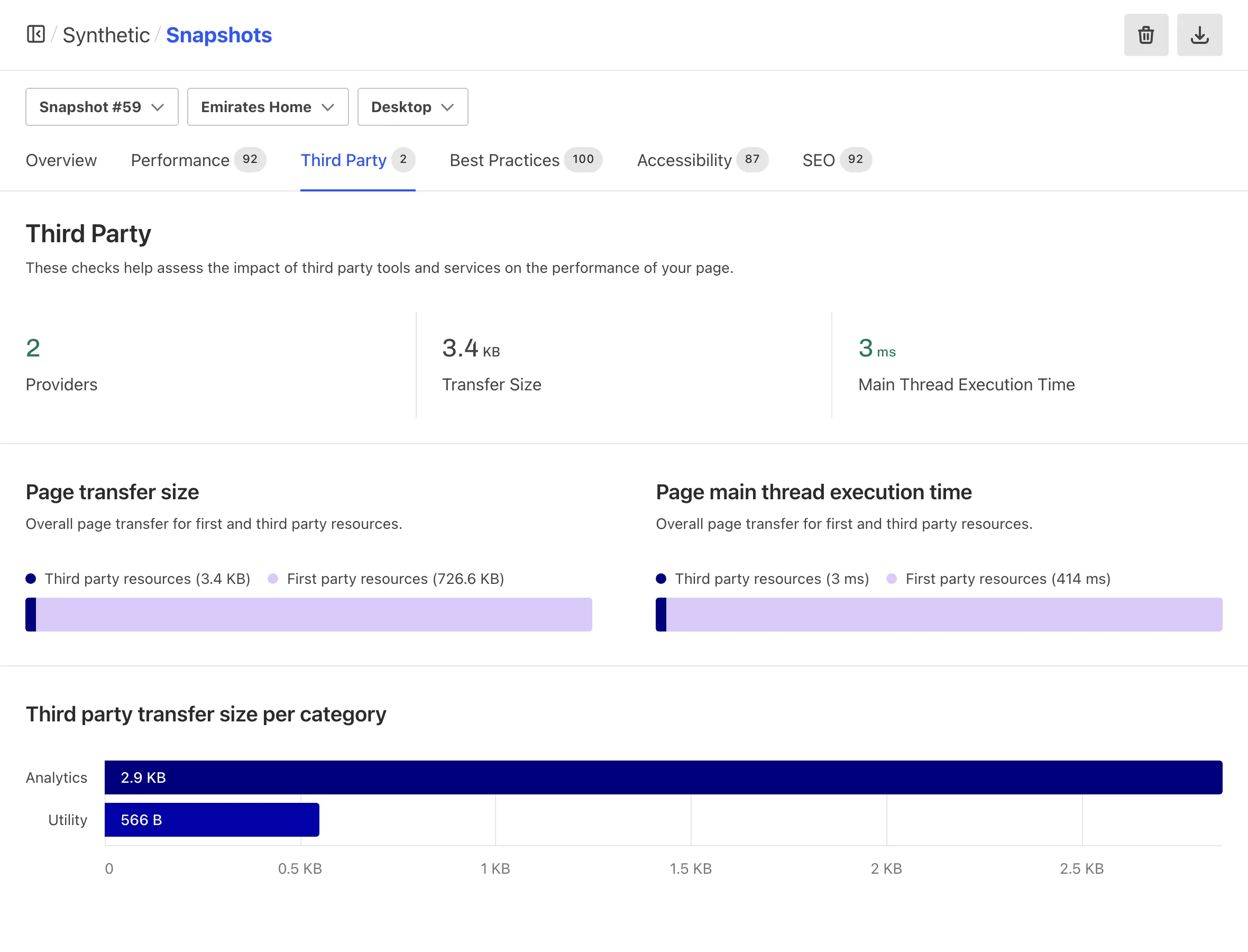
Task: Open the Emirates Home page dropdown
Action: click(268, 107)
